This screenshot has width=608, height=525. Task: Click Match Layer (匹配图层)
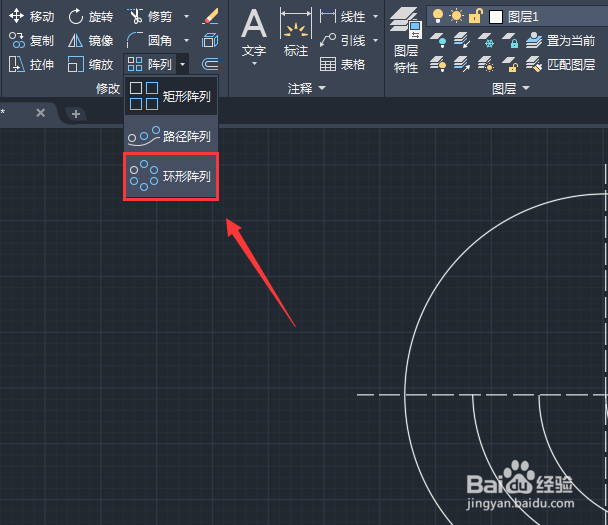point(561,64)
